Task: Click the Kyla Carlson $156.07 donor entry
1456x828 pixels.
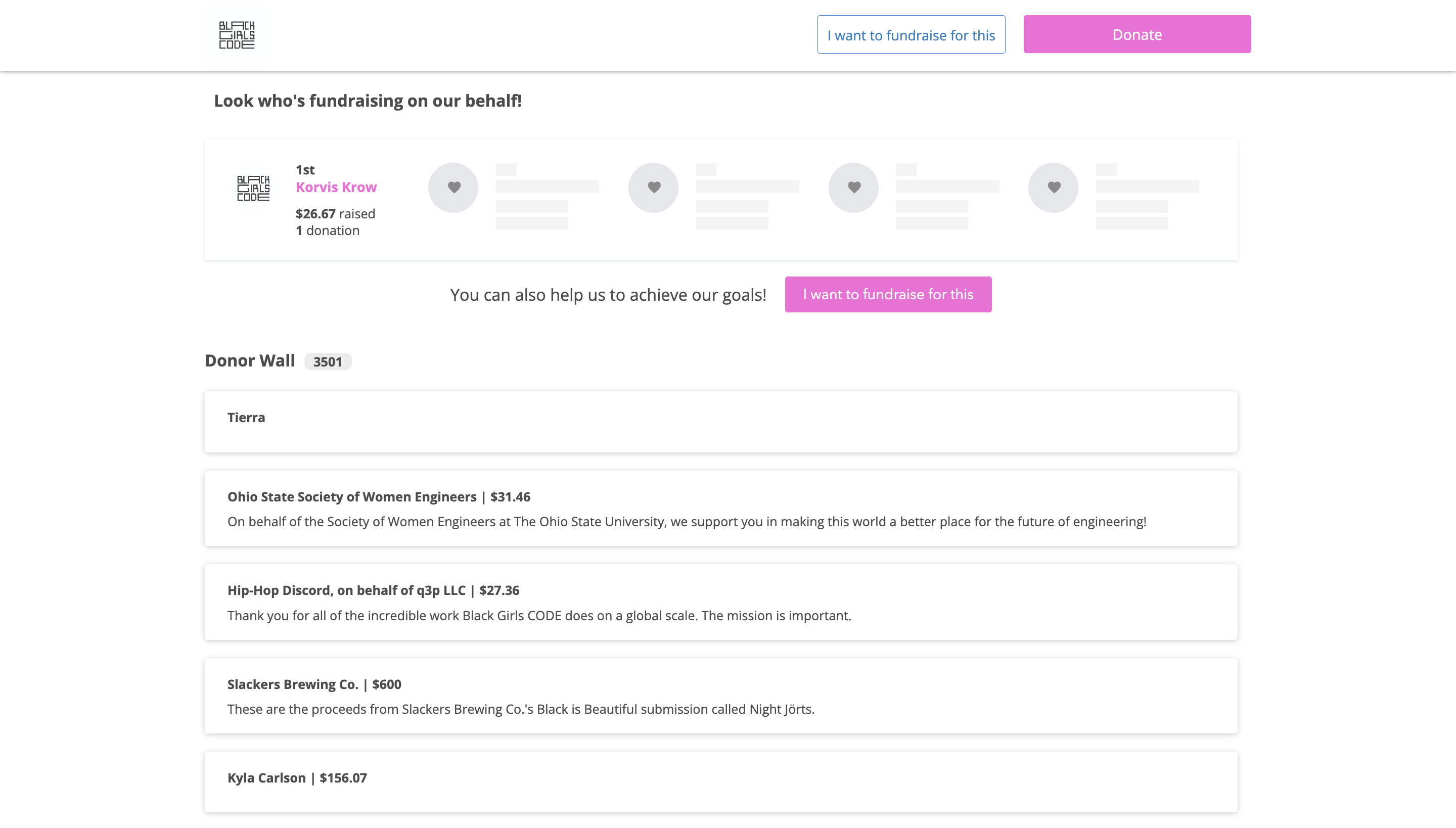Action: tap(720, 782)
